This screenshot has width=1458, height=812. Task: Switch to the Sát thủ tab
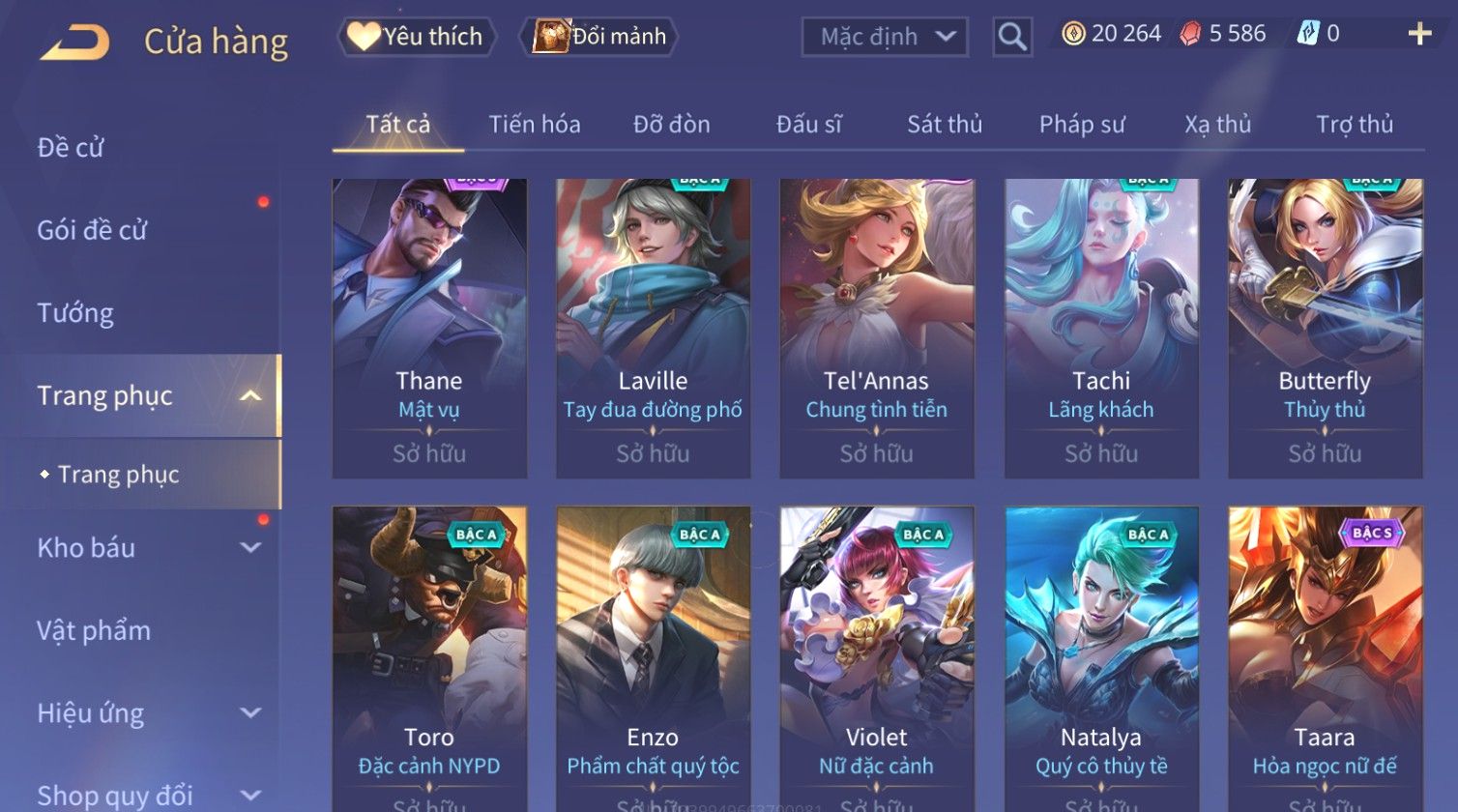pyautogui.click(x=945, y=124)
